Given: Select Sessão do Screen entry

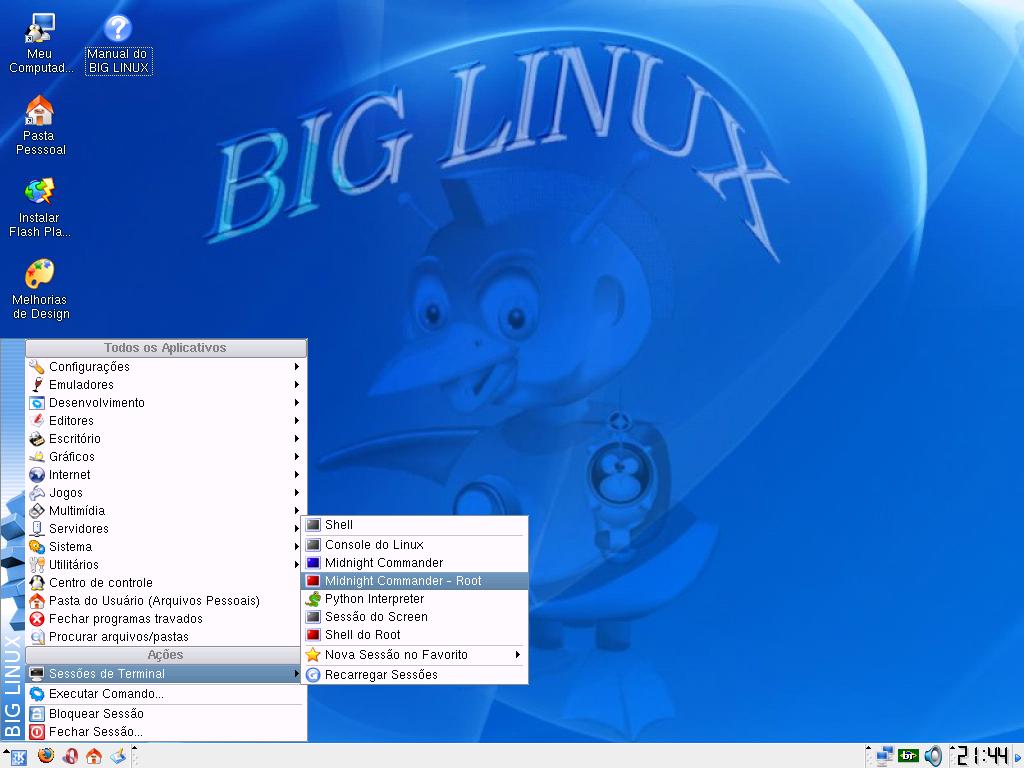Looking at the screenshot, I should point(415,616).
